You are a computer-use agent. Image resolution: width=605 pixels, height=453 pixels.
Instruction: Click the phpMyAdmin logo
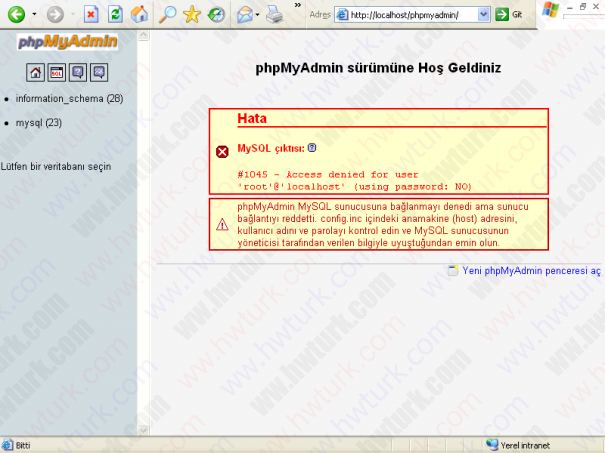[x=67, y=42]
